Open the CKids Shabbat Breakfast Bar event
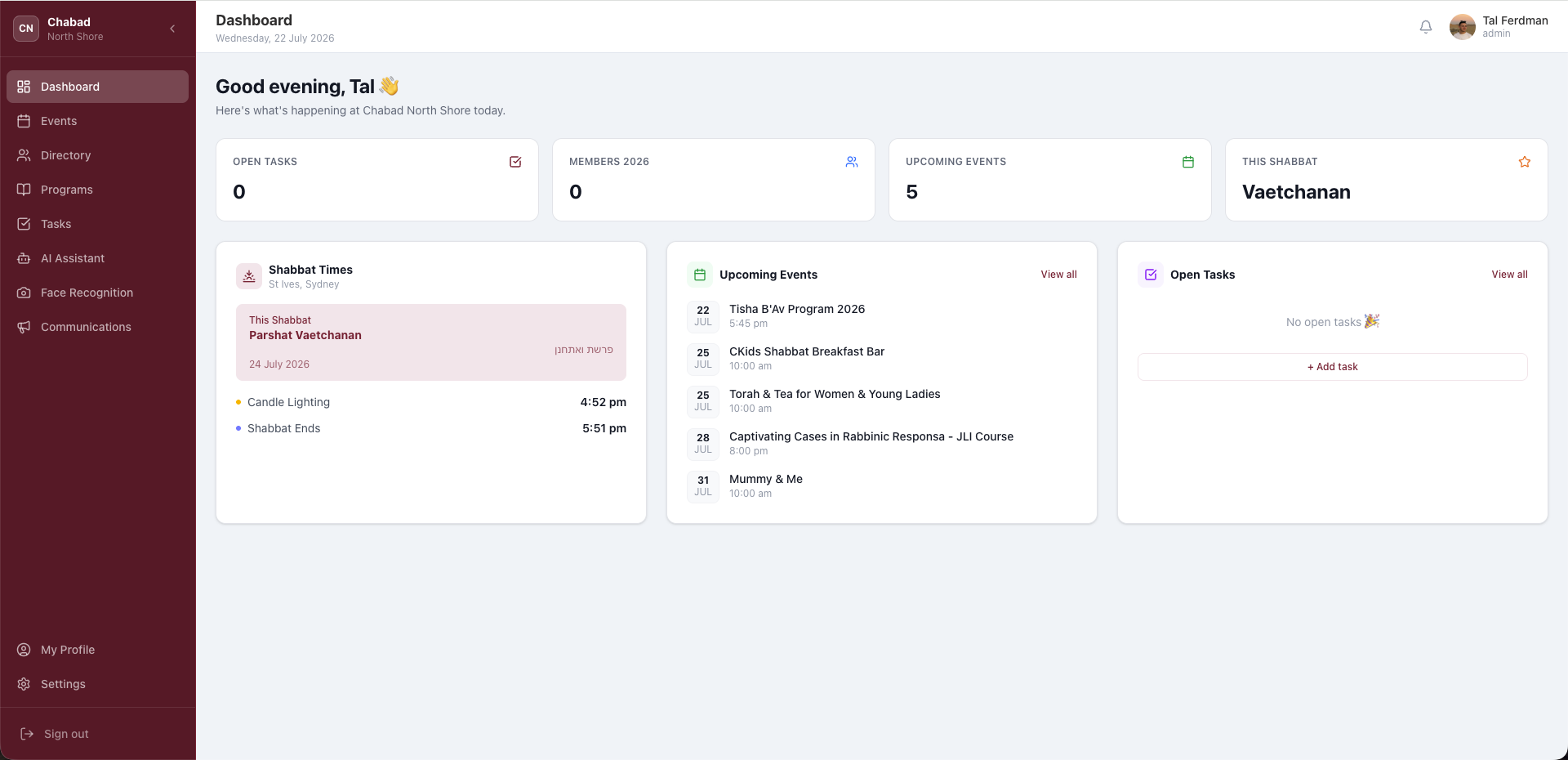Screen dimensions: 1568x760 pos(807,351)
